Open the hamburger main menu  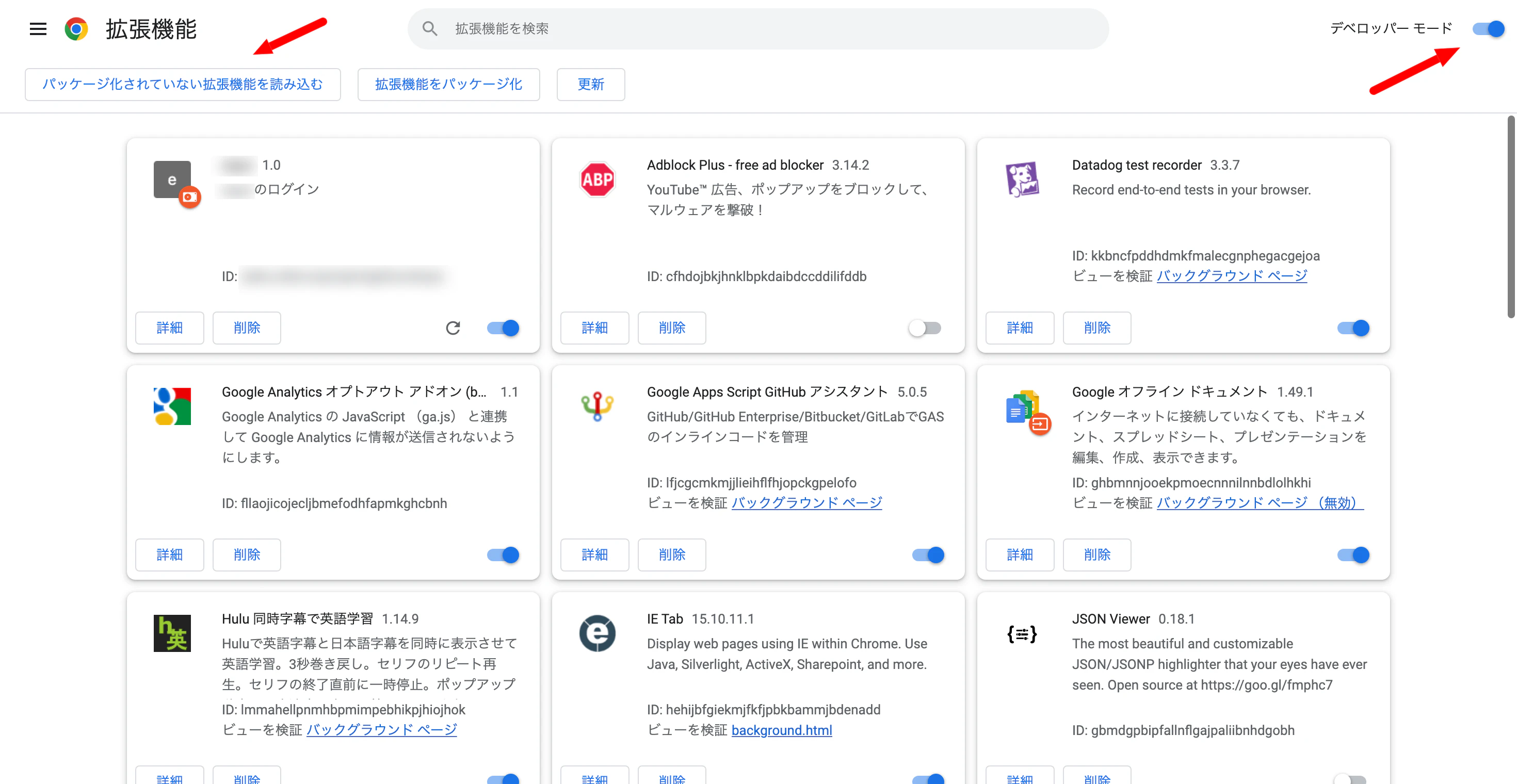coord(38,29)
